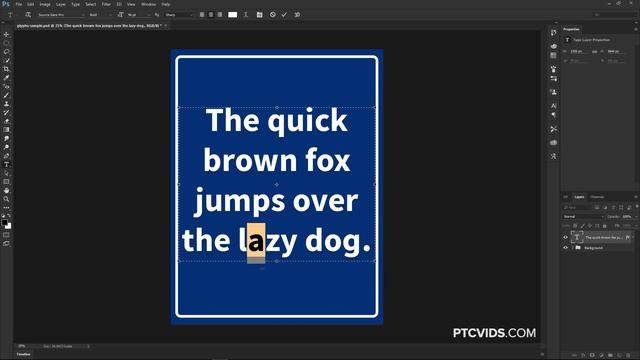Center align the text
The image size is (640, 360).
pyautogui.click(x=211, y=15)
